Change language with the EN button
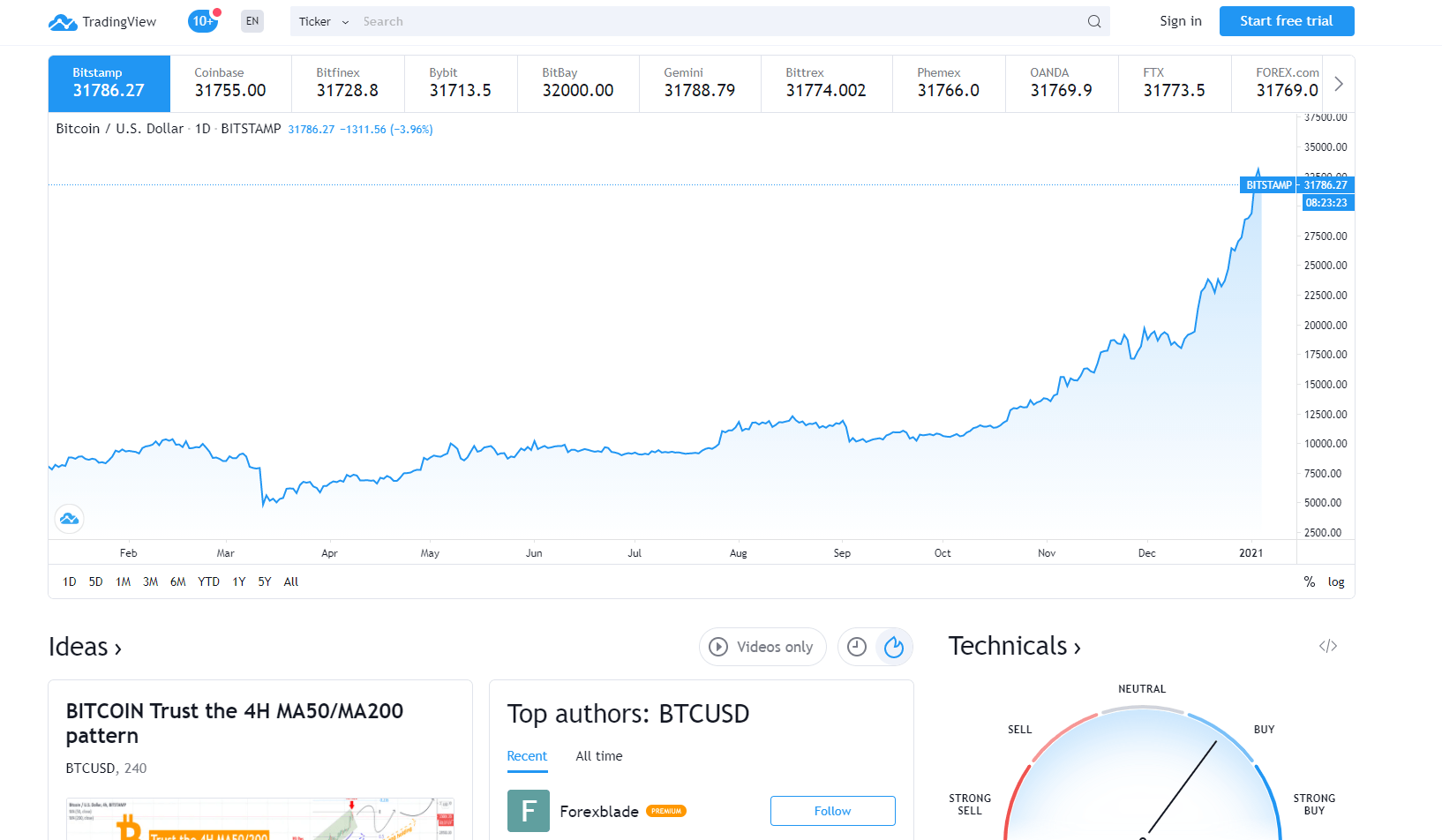 coord(252,21)
